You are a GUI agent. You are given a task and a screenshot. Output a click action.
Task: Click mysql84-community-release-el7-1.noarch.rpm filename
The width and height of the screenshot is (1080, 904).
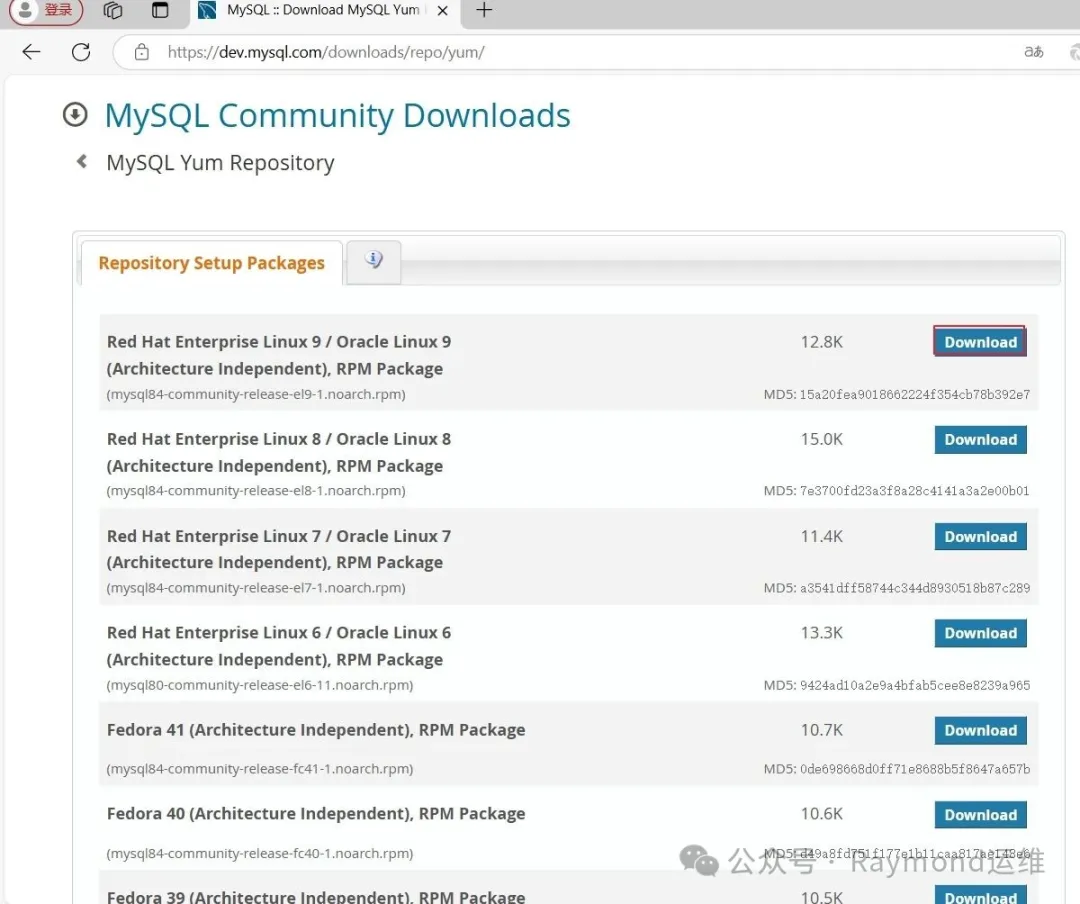tap(256, 588)
